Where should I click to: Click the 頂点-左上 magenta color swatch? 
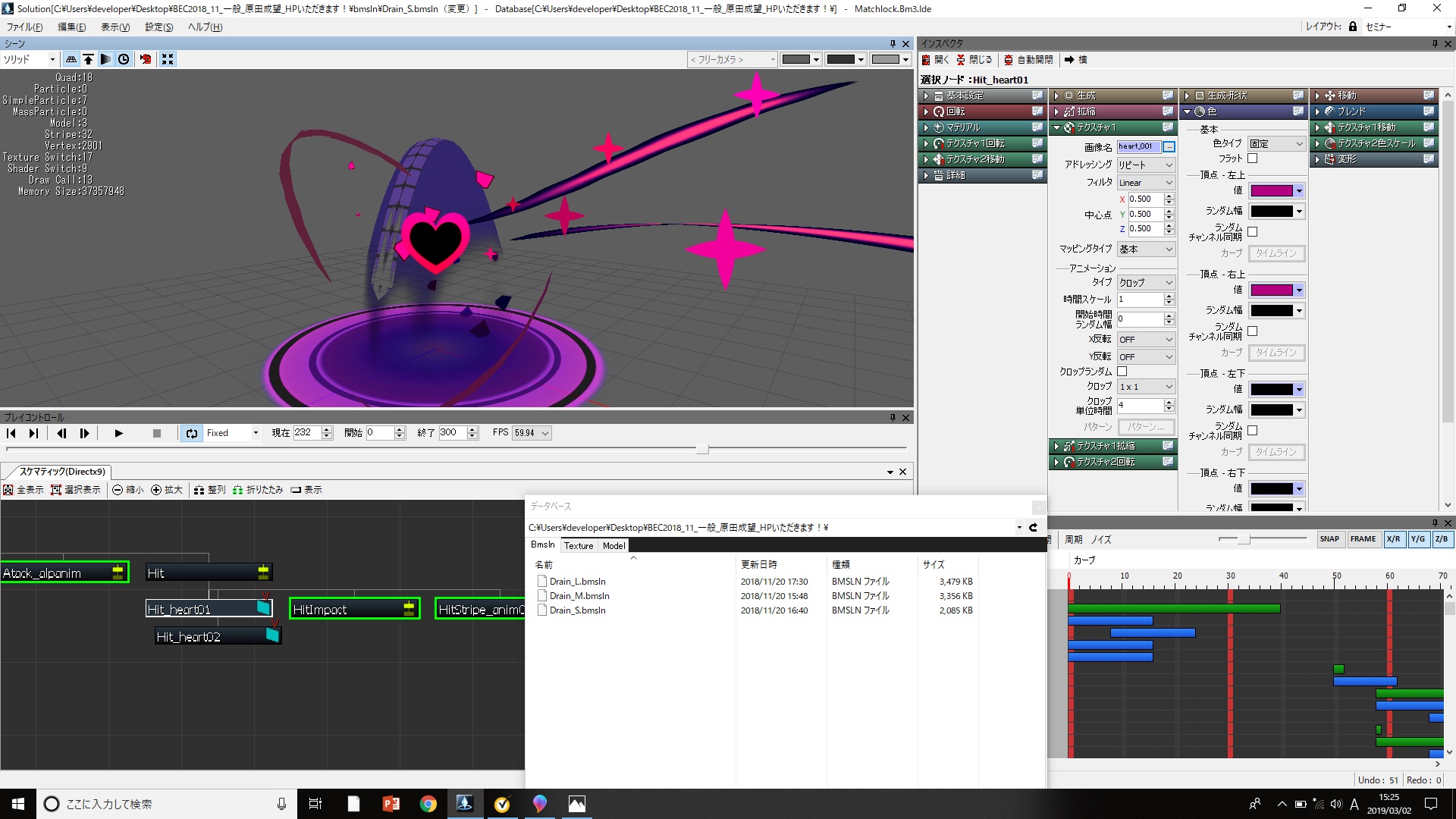coord(1272,191)
